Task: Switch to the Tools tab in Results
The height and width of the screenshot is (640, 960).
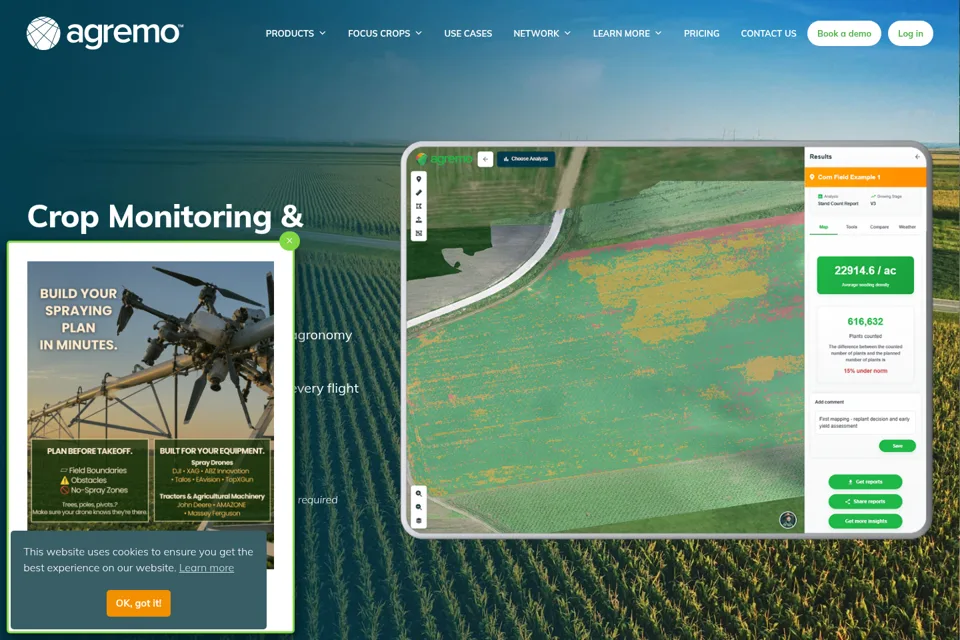Action: pos(852,227)
